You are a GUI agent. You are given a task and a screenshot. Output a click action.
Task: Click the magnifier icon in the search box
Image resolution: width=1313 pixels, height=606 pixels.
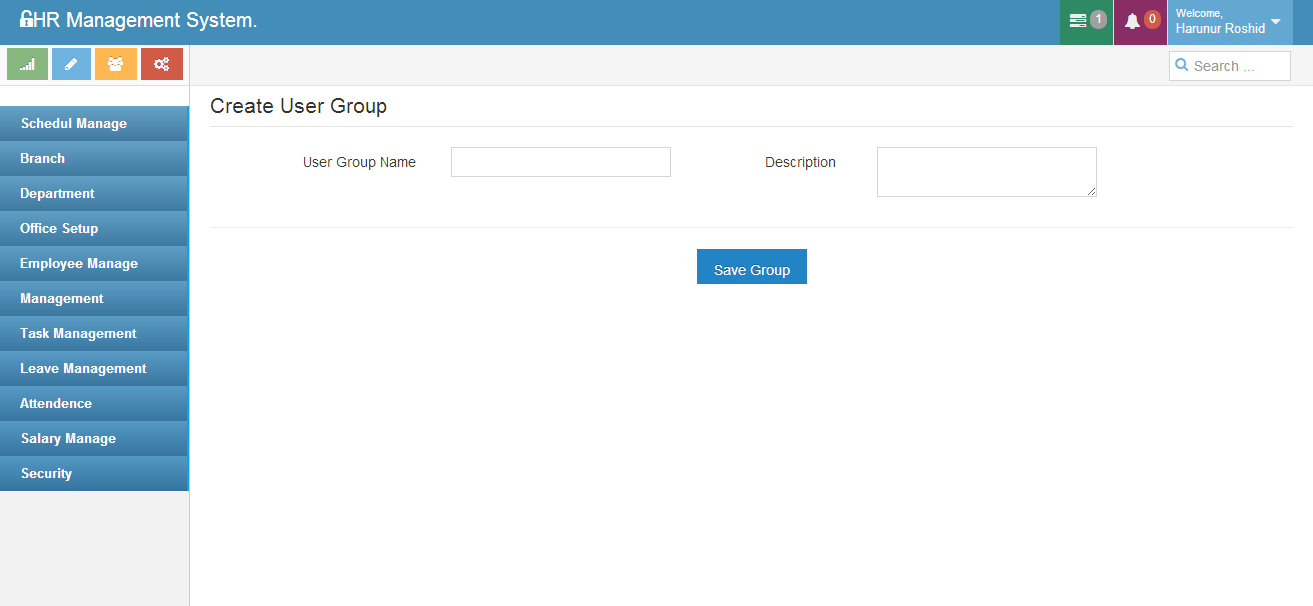(1182, 66)
